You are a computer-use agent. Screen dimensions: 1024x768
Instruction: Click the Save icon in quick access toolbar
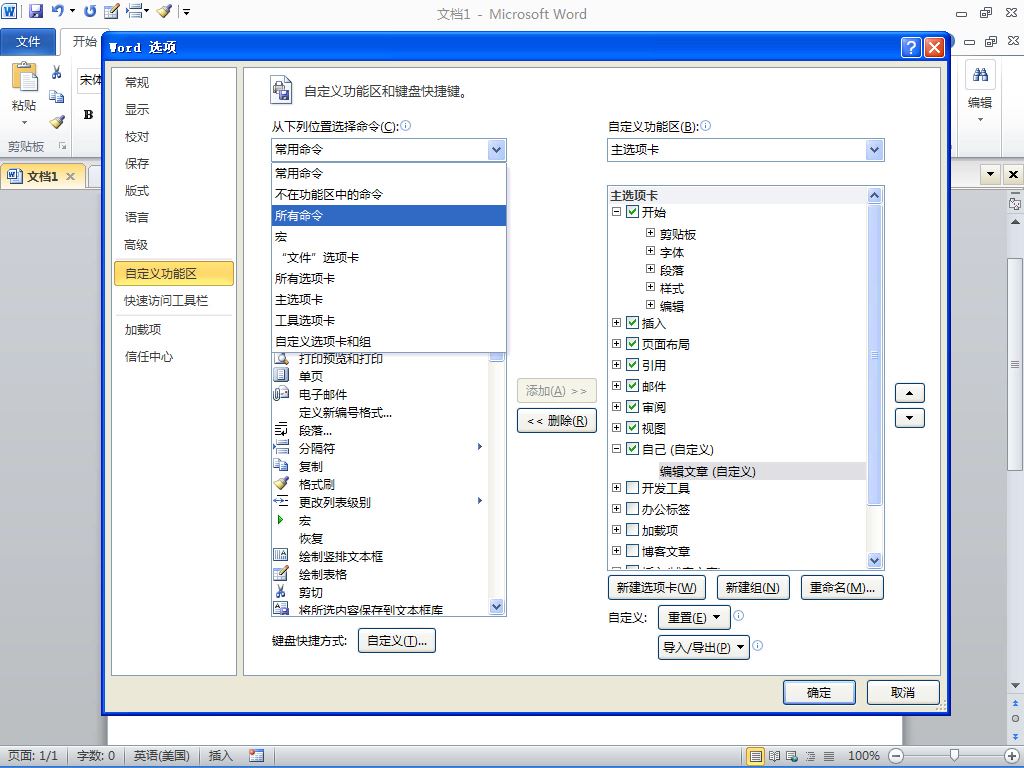[35, 11]
